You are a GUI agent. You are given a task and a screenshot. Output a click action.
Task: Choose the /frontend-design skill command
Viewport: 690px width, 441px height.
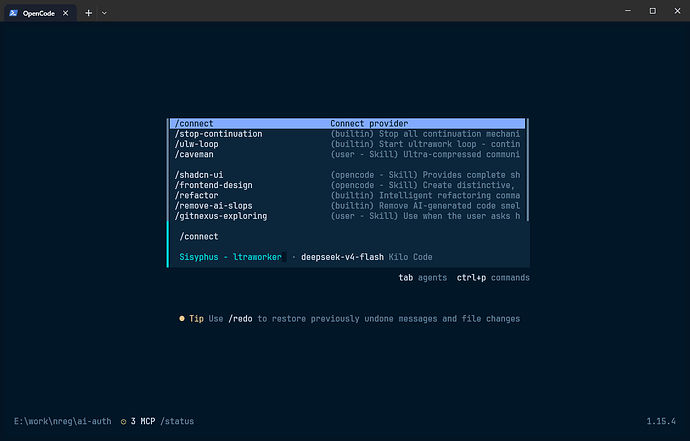tap(348, 185)
